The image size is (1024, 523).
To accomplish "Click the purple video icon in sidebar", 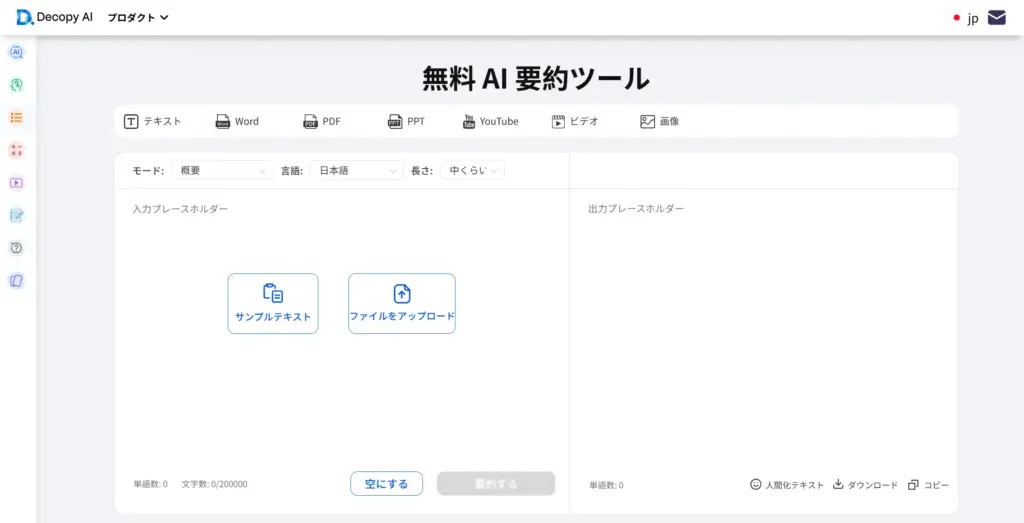I will pos(16,183).
